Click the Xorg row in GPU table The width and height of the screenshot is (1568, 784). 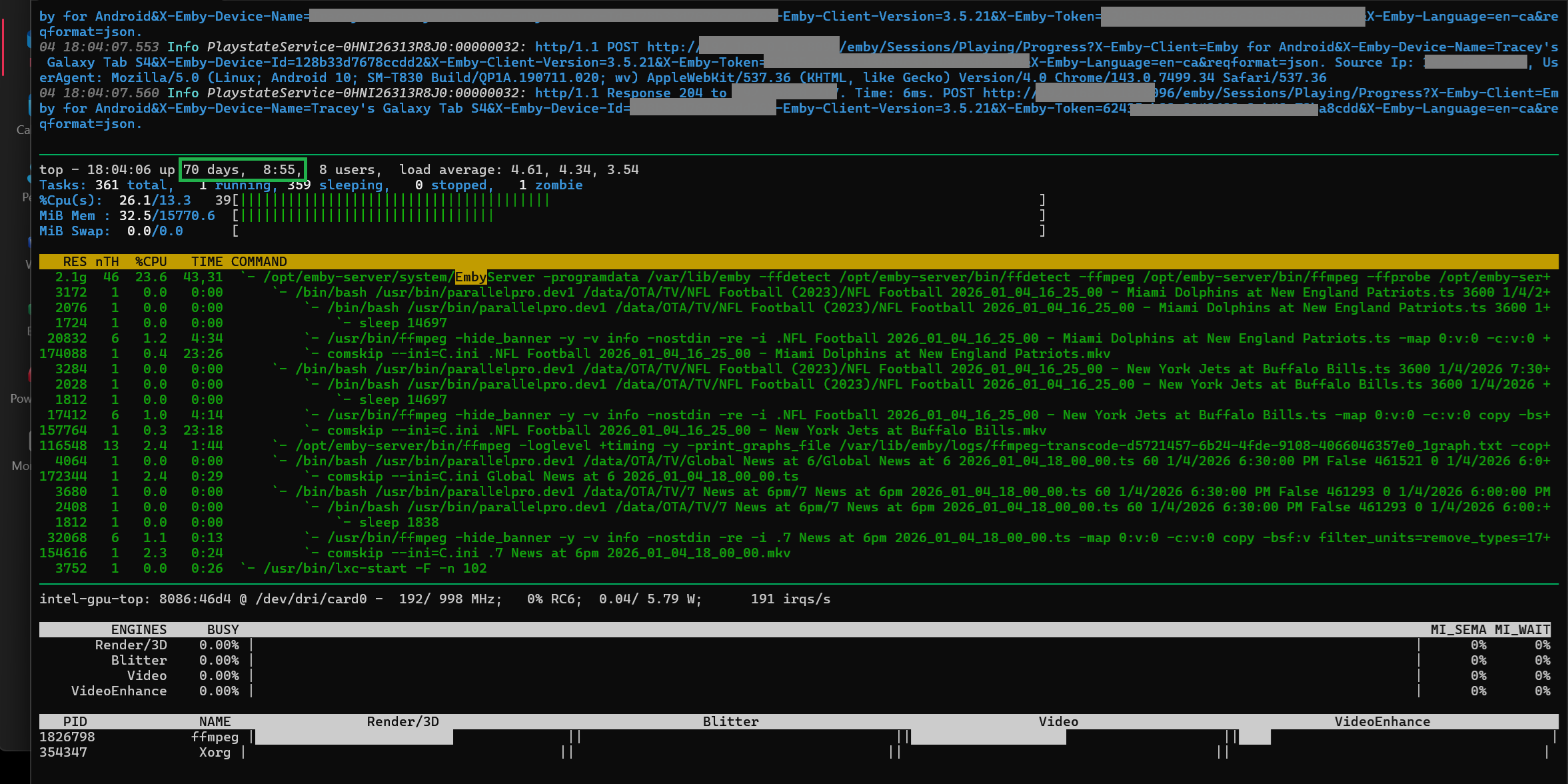[215, 753]
